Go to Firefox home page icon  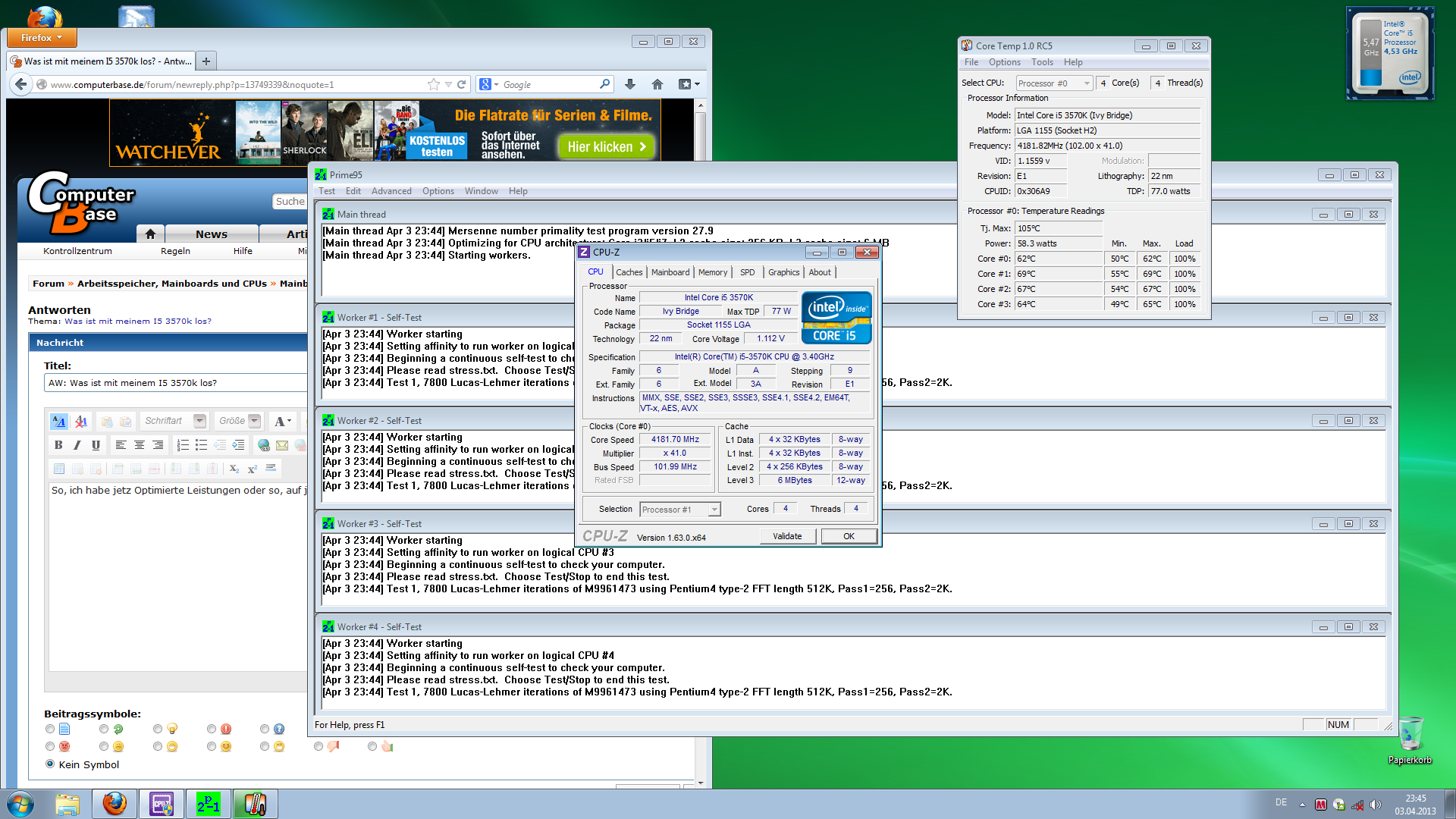point(657,84)
